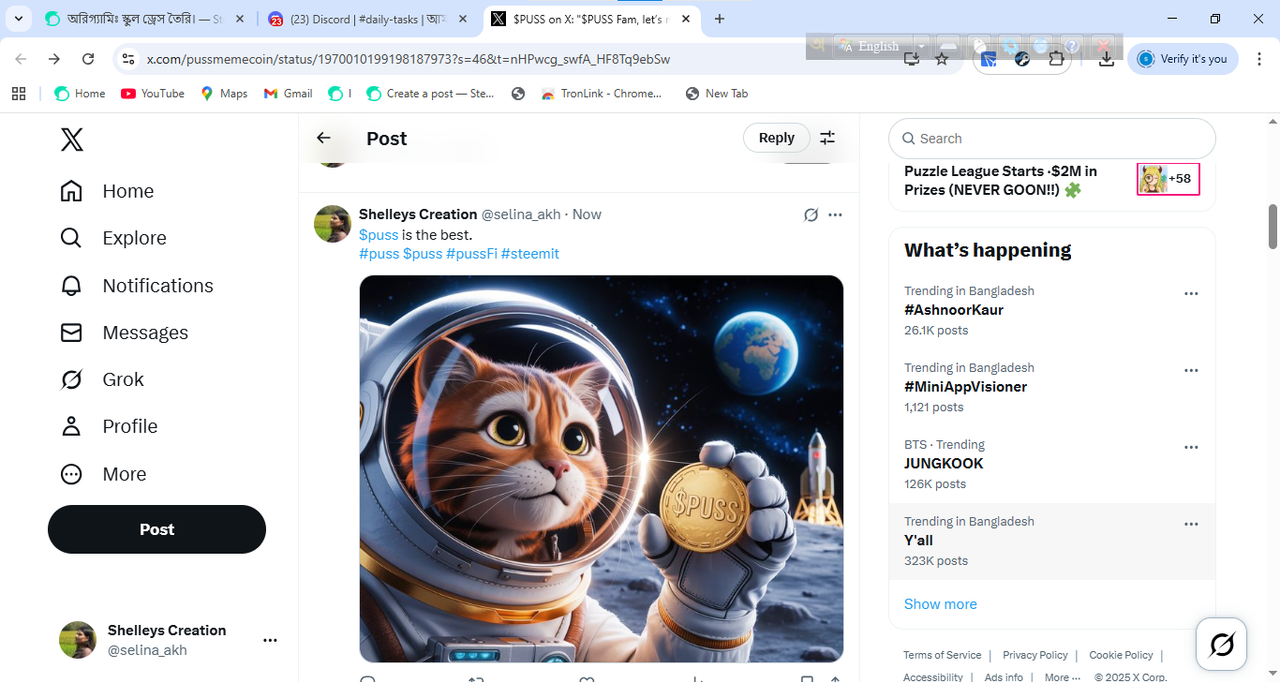Open reply sorting options beside the Reply button
This screenshot has width=1280, height=682.
click(827, 138)
